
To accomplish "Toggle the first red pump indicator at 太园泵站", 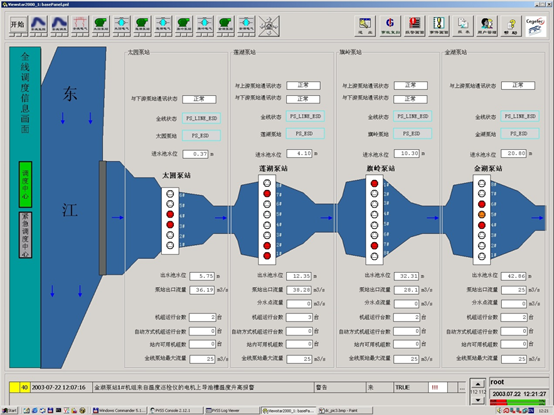I will tap(170, 214).
